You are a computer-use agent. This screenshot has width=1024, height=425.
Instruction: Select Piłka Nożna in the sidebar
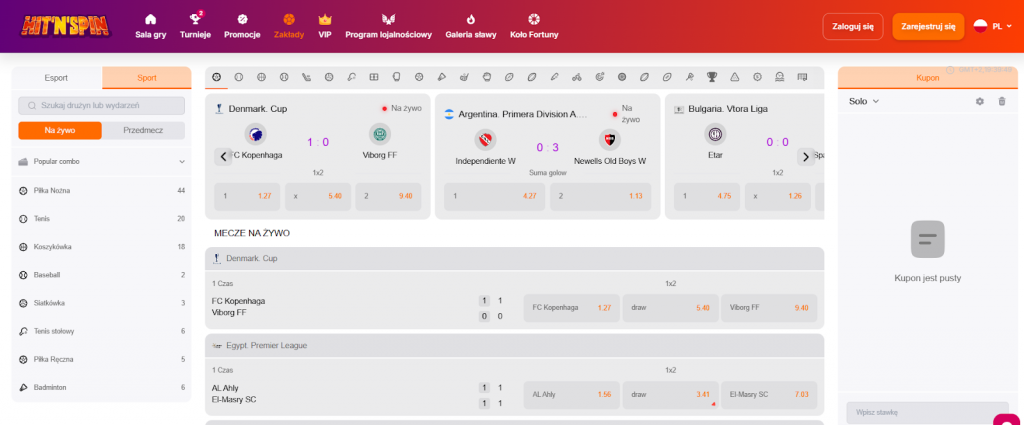click(101, 191)
